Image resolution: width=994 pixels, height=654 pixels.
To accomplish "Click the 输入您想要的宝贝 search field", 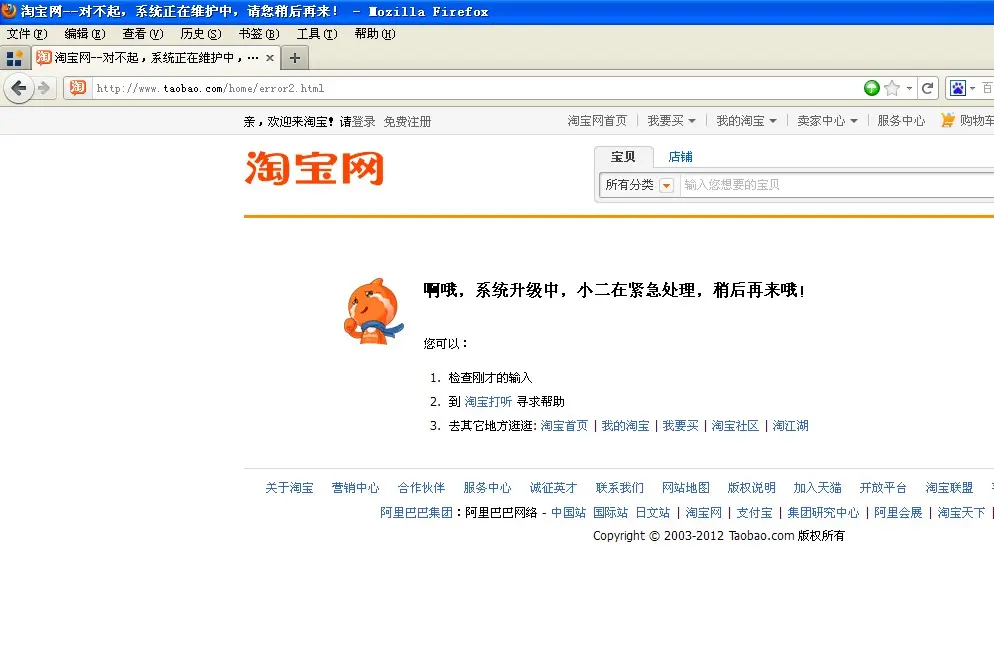I will tap(837, 184).
